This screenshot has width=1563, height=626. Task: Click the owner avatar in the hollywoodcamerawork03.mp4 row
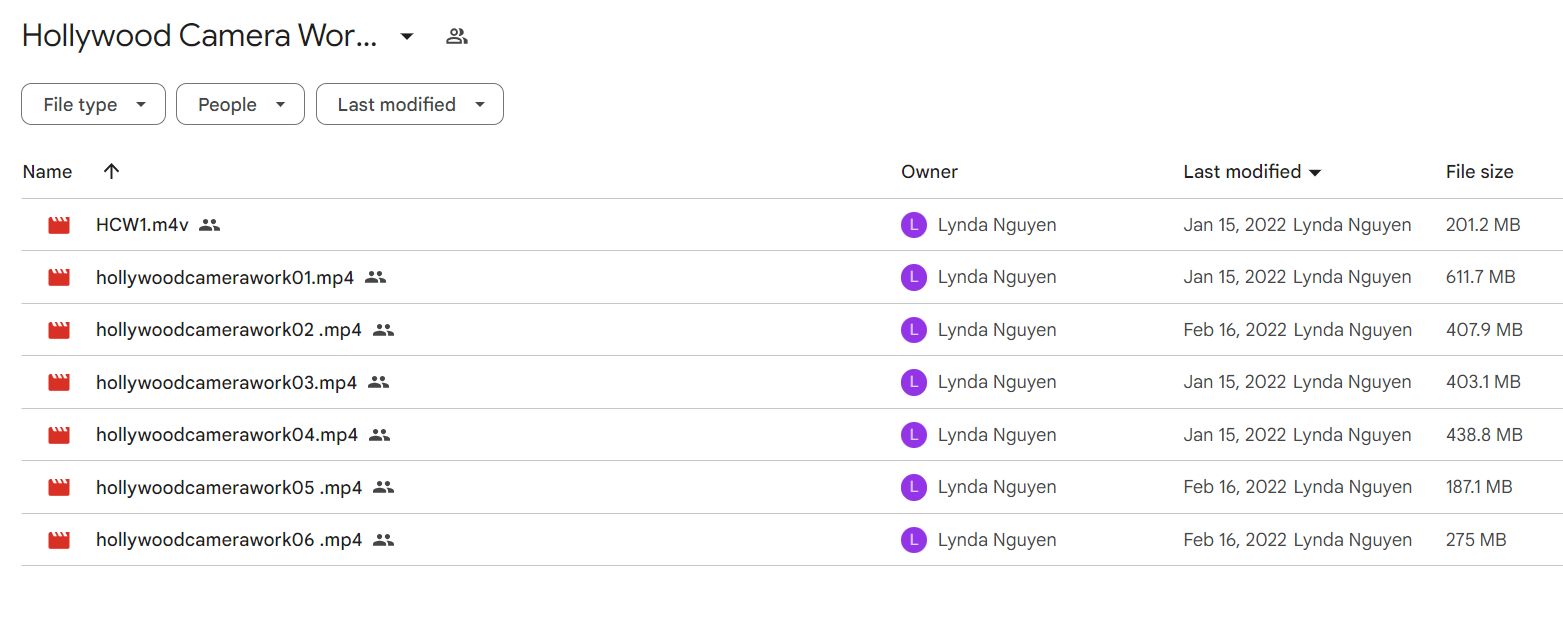point(914,382)
